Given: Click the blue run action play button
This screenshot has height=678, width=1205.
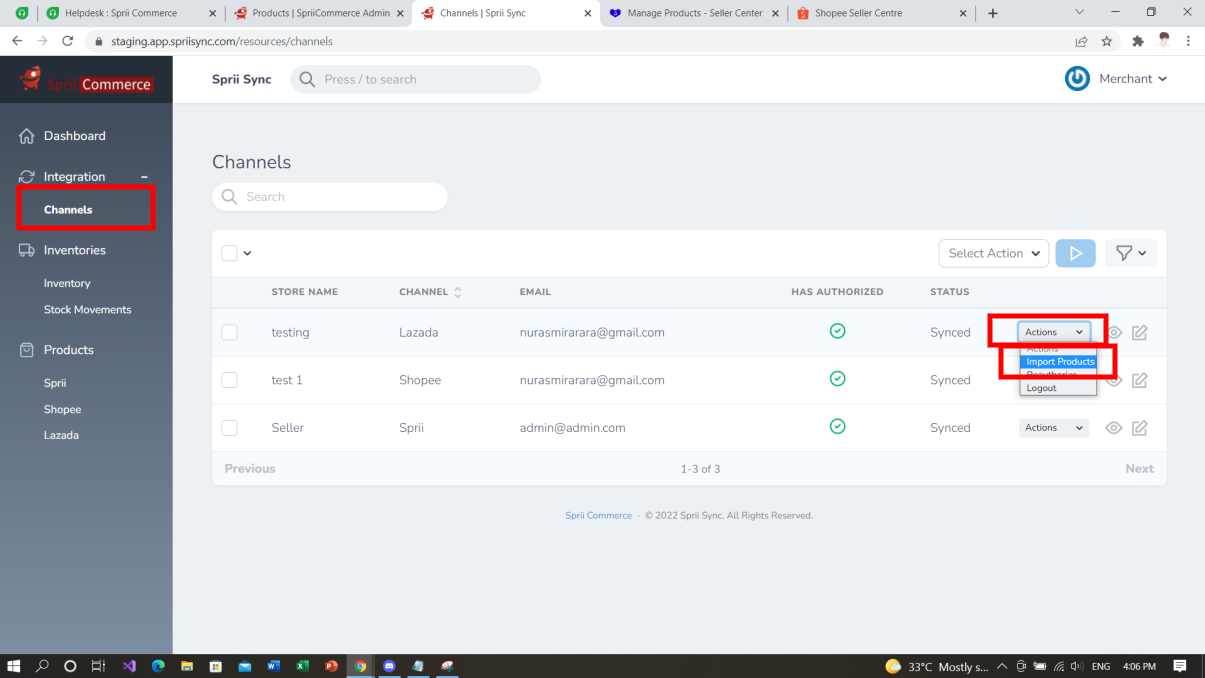Looking at the screenshot, I should (1076, 253).
